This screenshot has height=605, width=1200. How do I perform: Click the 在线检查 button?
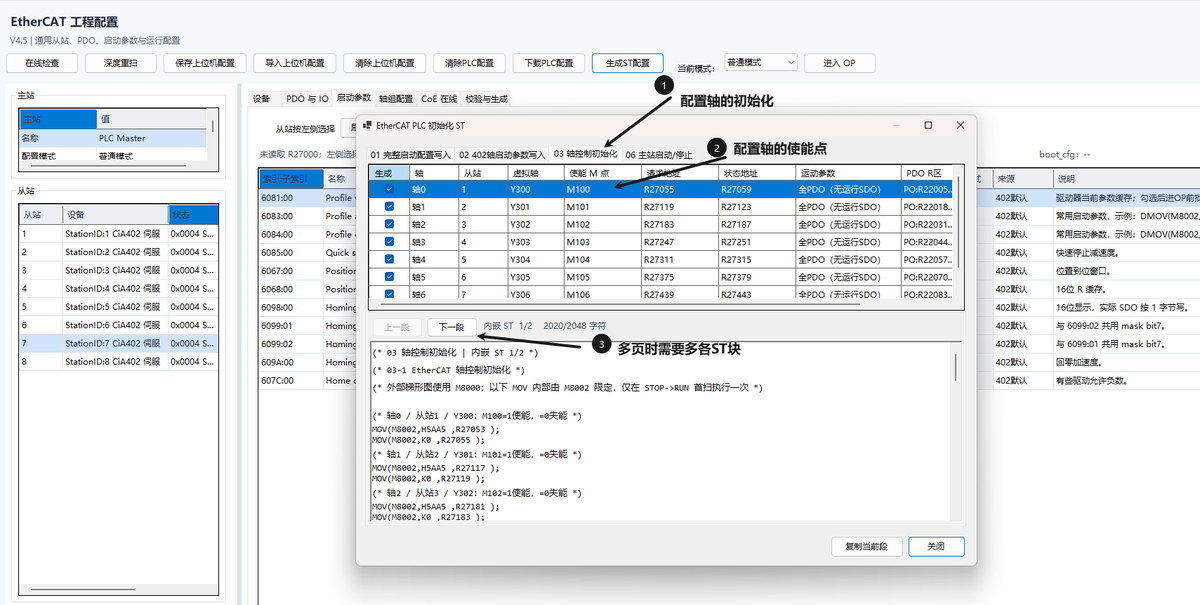click(x=42, y=63)
